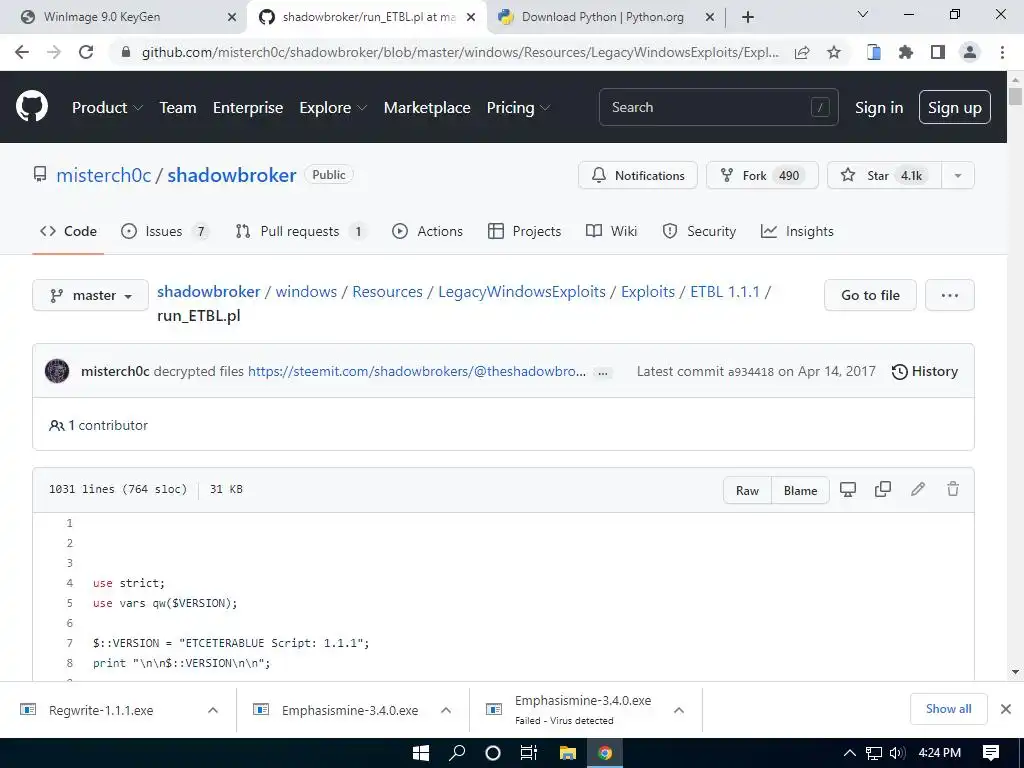Viewport: 1024px width, 768px height.
Task: Click the trash delete file icon
Action: (x=953, y=489)
